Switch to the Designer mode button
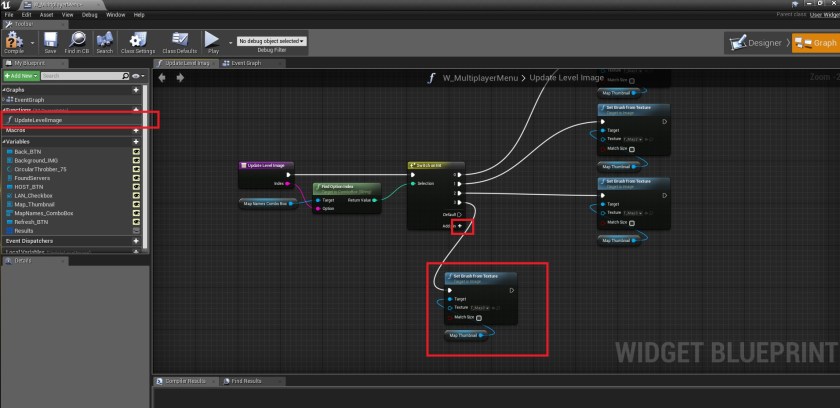Screen dimensions: 840x408 tap(757, 43)
